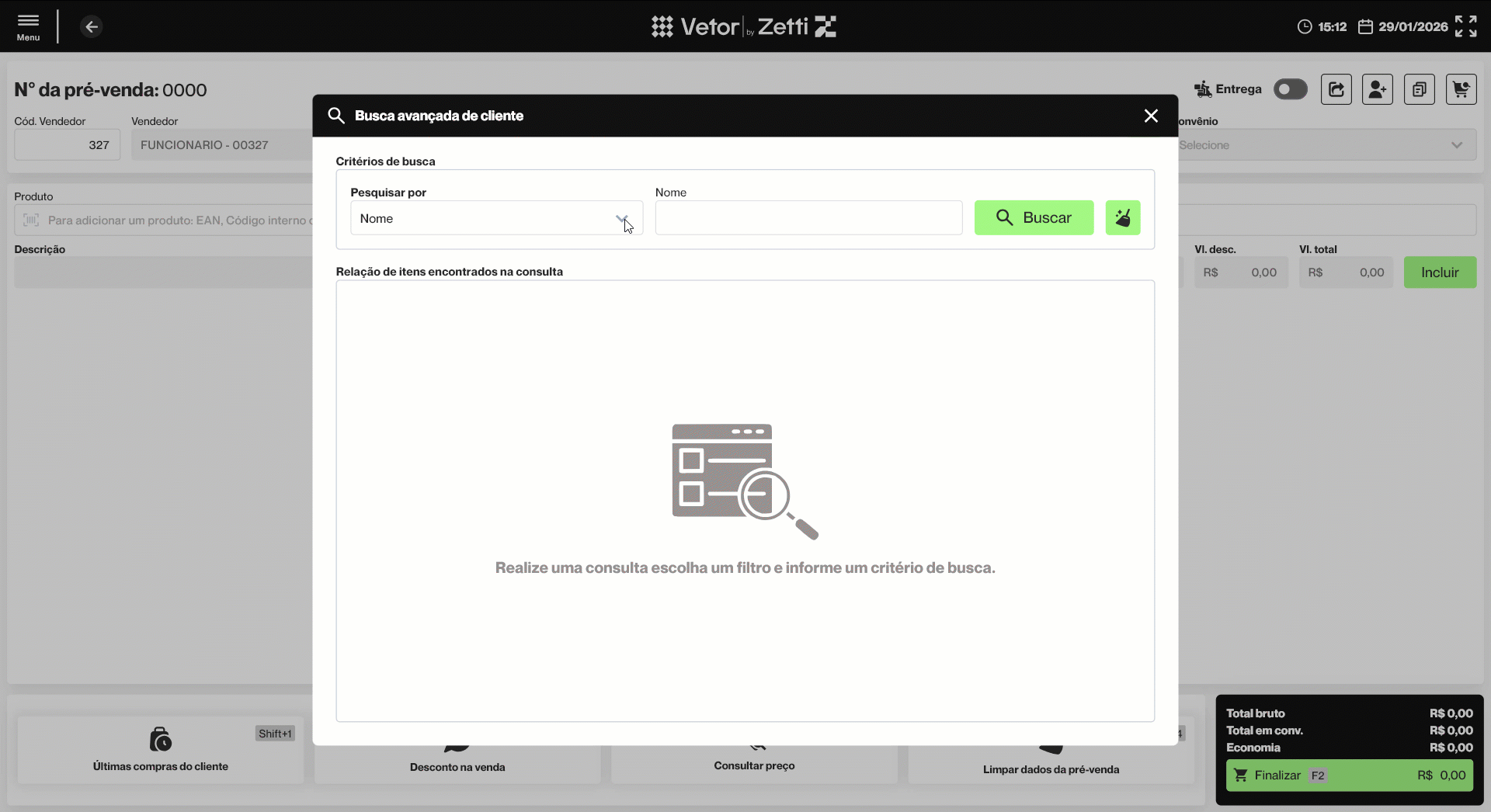The width and height of the screenshot is (1491, 812).
Task: Click the add customer icon button
Action: tap(1378, 89)
